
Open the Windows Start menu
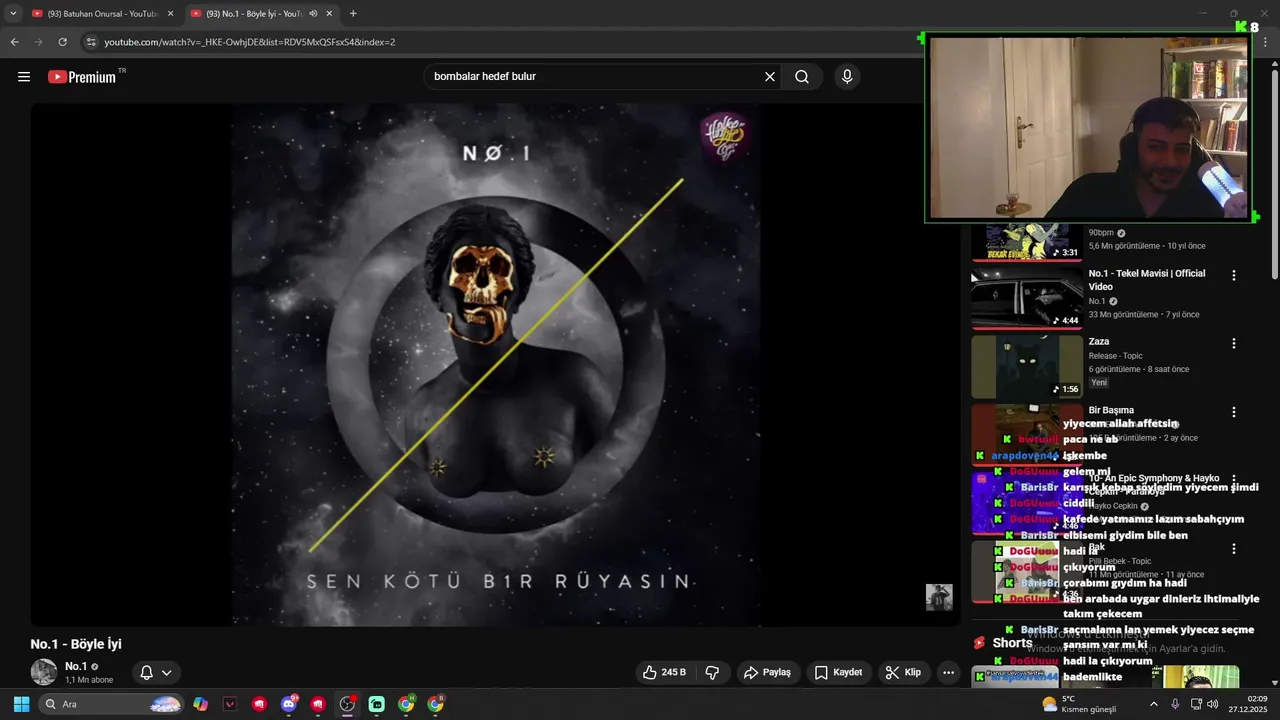[21, 704]
